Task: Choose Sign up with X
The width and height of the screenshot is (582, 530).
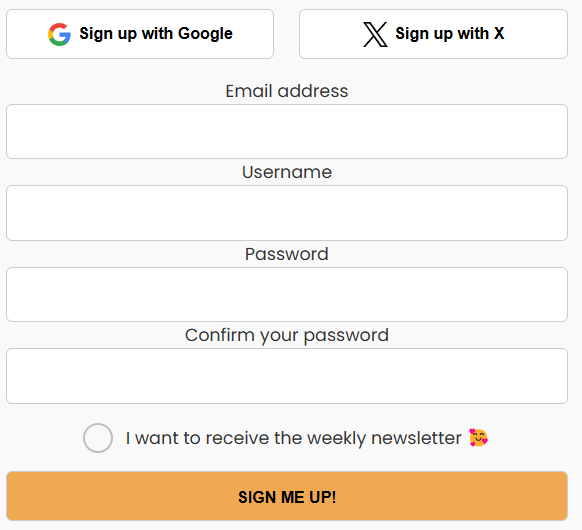Action: (x=434, y=34)
